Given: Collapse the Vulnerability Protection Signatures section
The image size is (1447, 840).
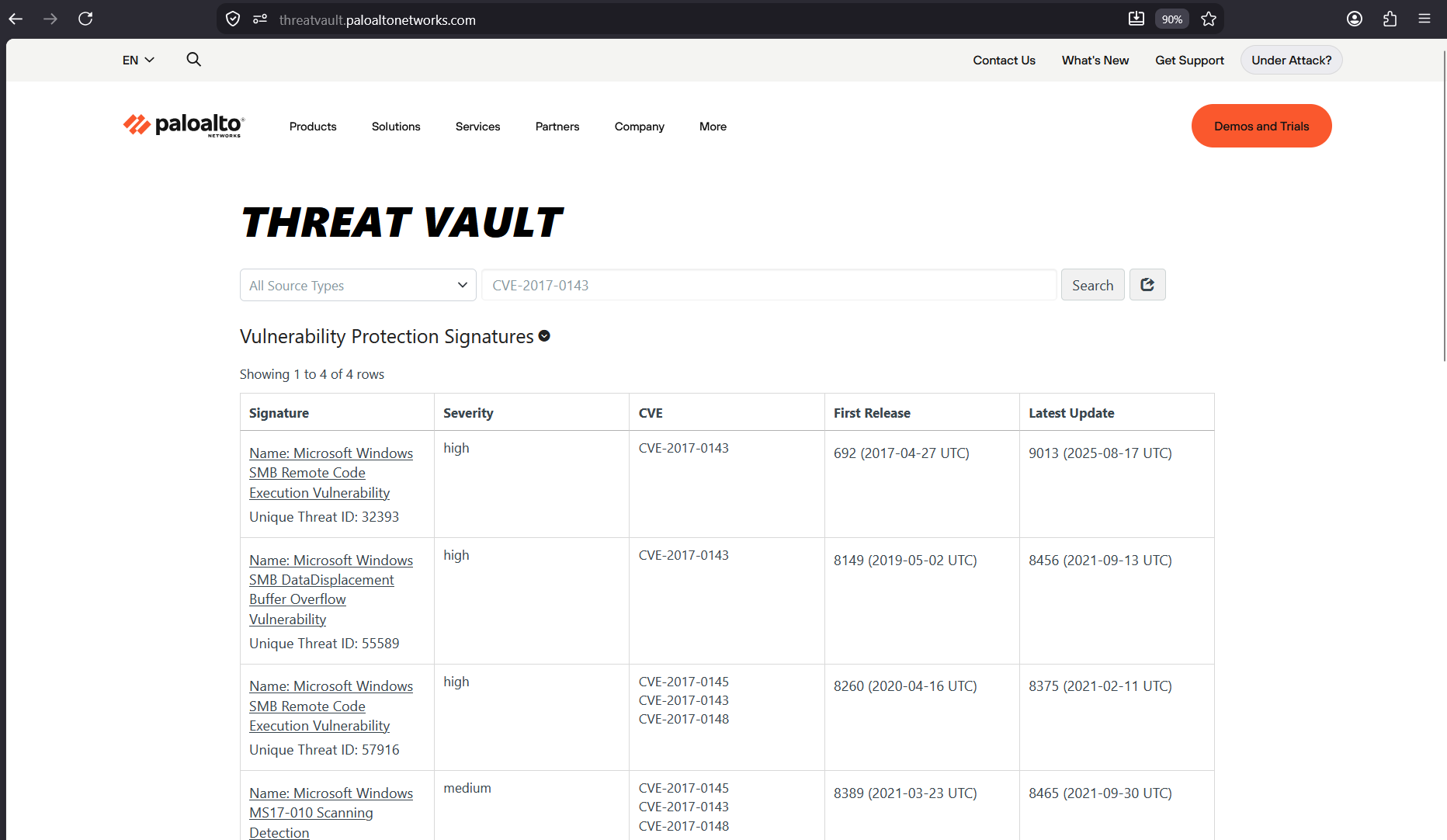Looking at the screenshot, I should click(x=544, y=336).
